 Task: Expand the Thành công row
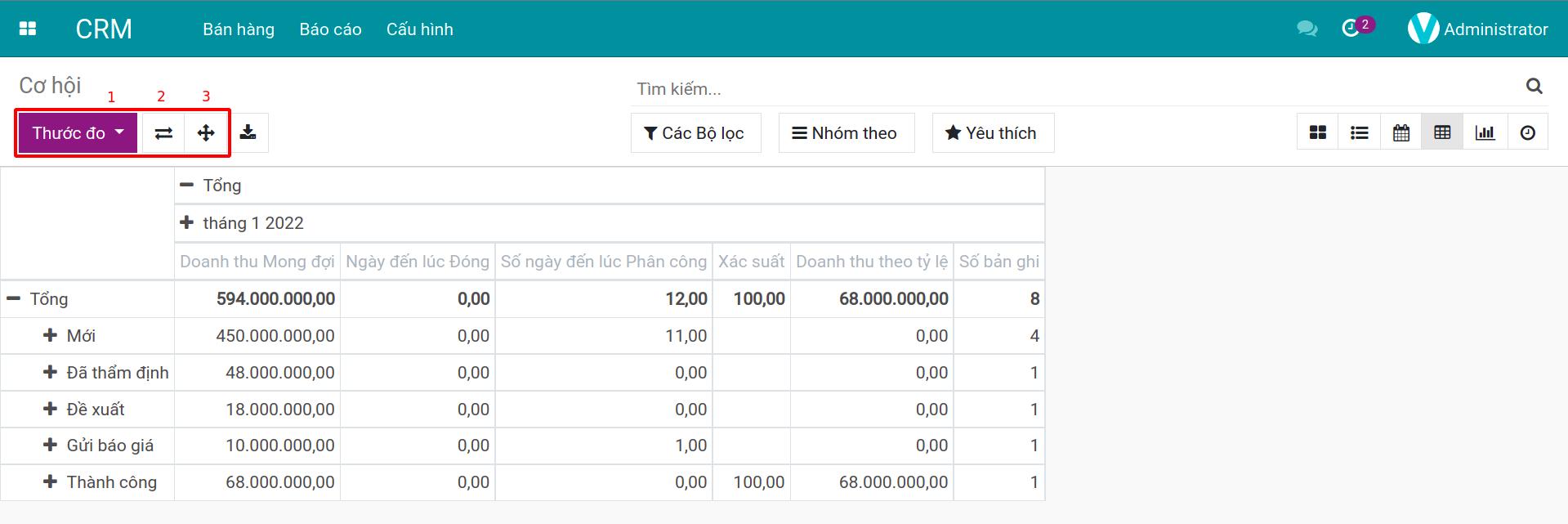tap(87, 482)
